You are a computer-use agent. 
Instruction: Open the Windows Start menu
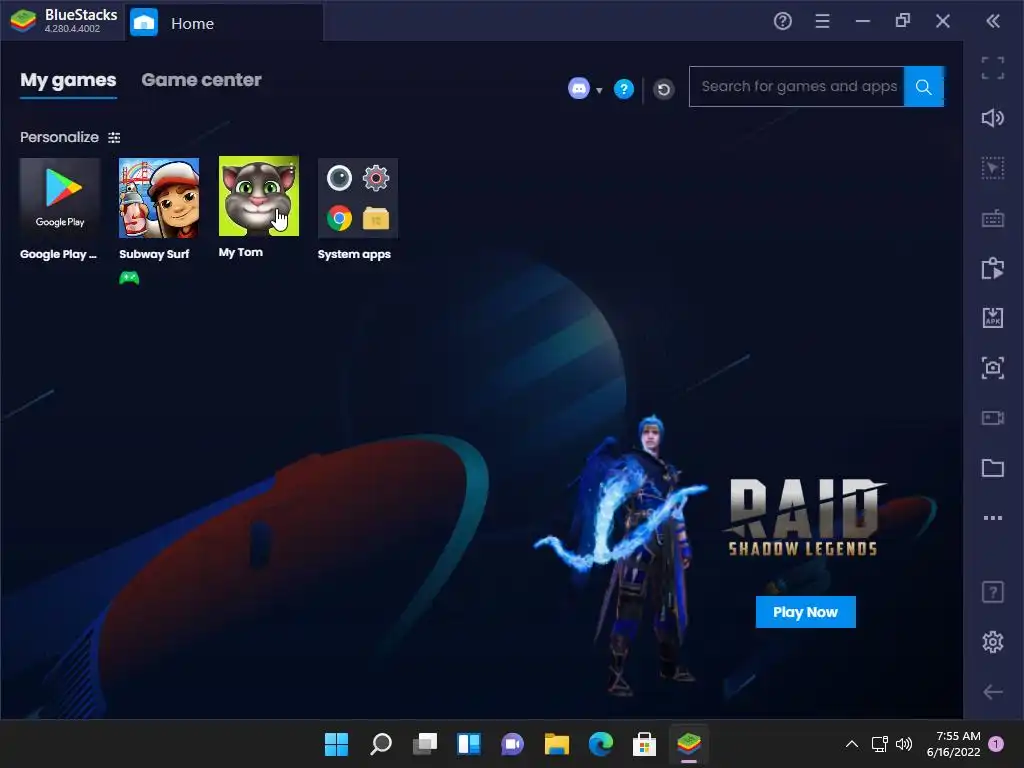pyautogui.click(x=336, y=744)
